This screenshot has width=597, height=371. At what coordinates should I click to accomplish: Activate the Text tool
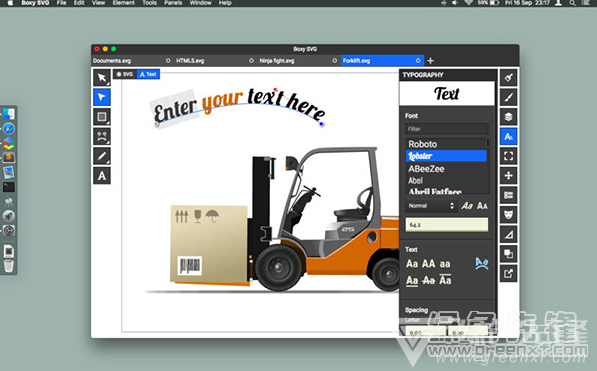click(x=102, y=176)
